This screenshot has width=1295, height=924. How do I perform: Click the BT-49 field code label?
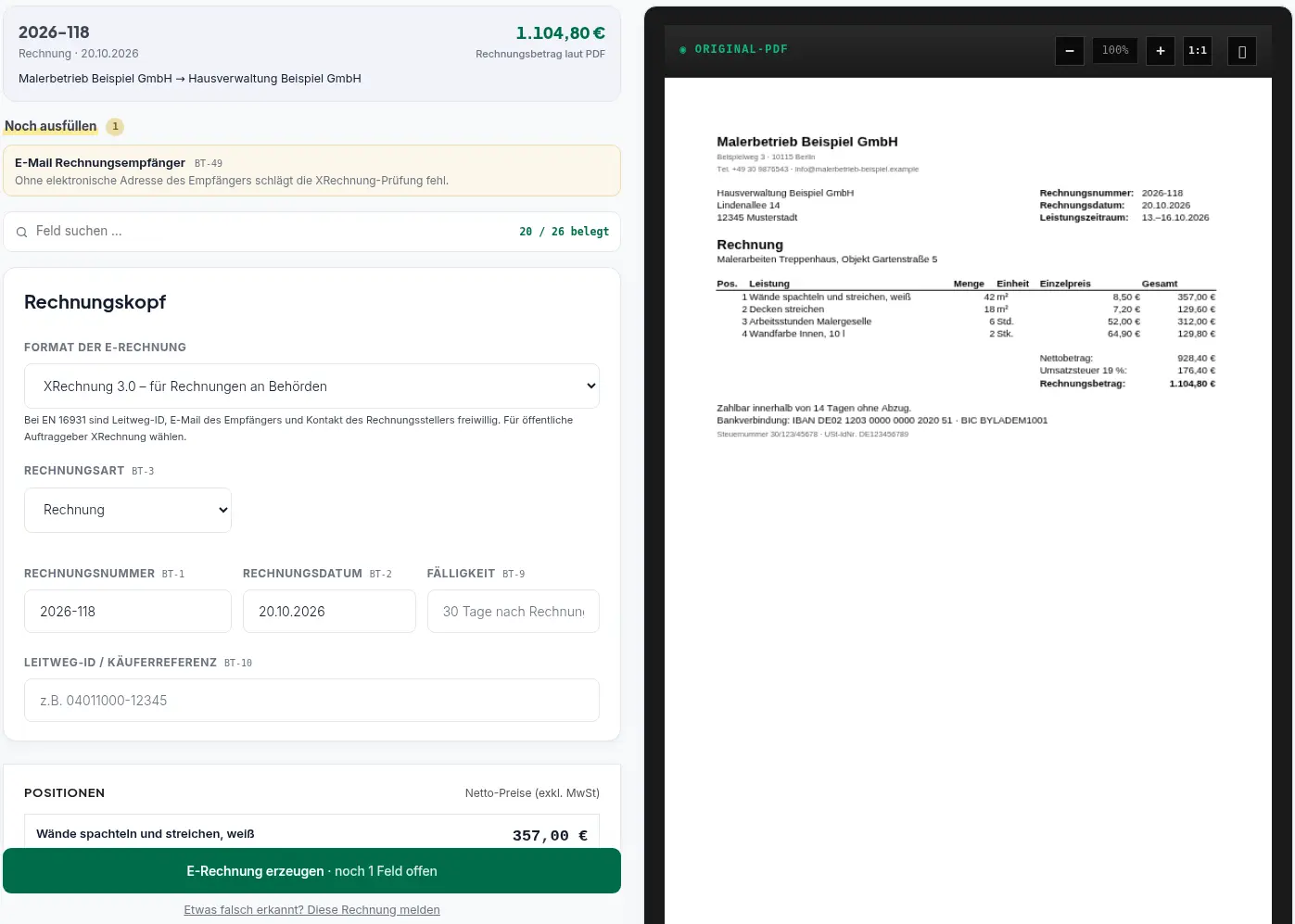click(x=209, y=163)
